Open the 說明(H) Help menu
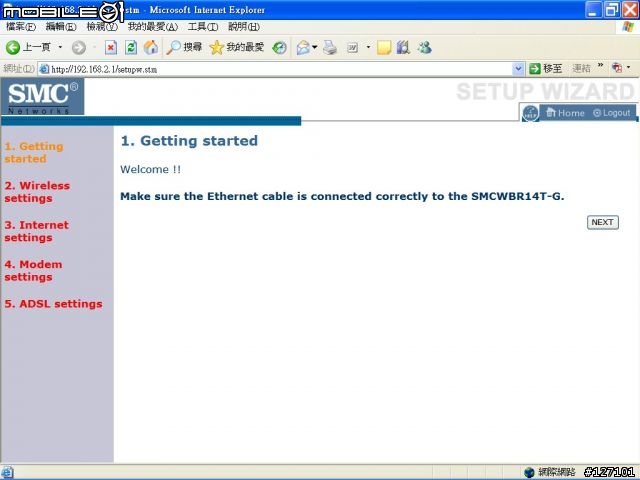Viewport: 640px width, 480px height. point(244,27)
